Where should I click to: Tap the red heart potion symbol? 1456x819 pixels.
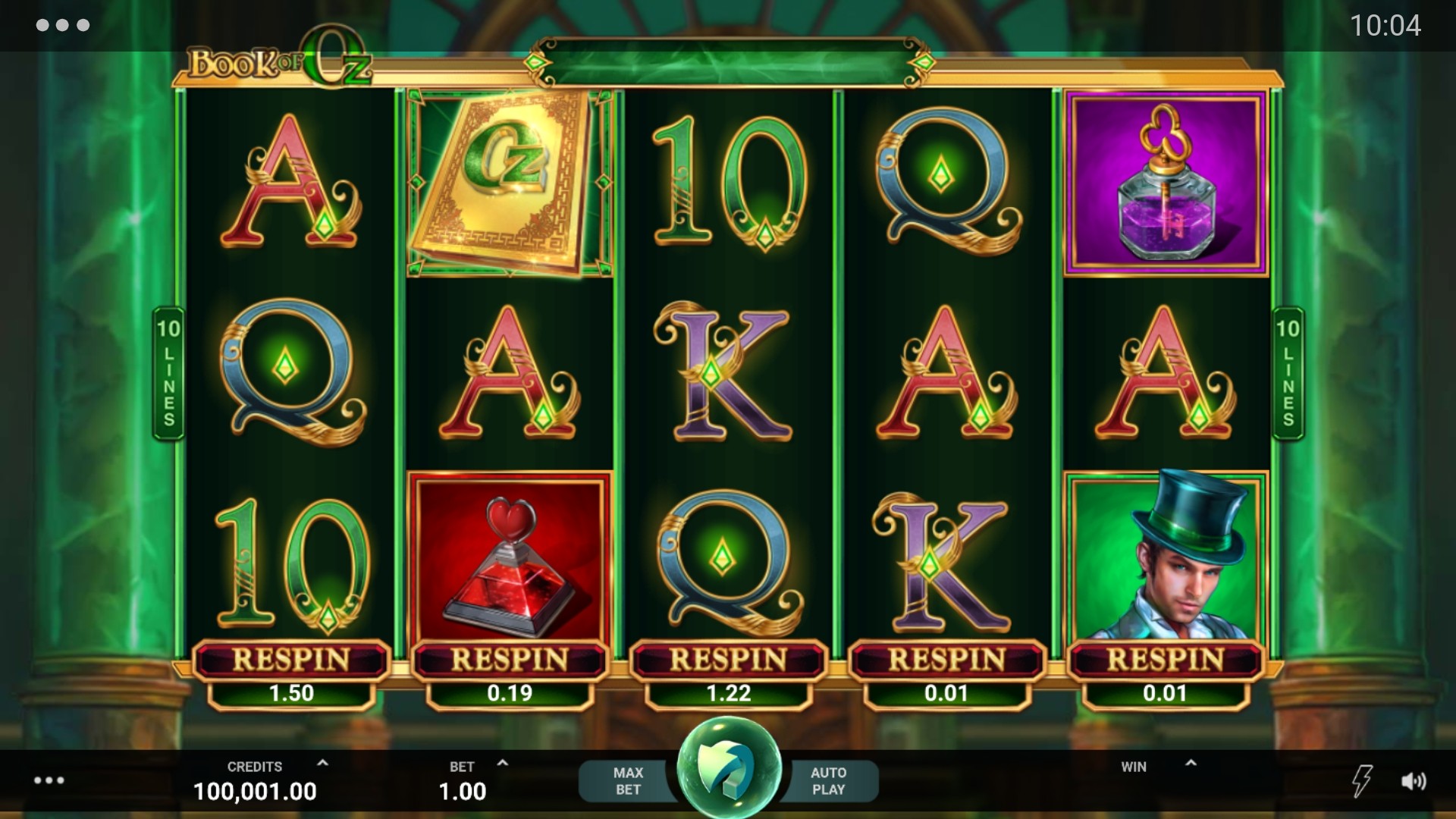(510, 557)
